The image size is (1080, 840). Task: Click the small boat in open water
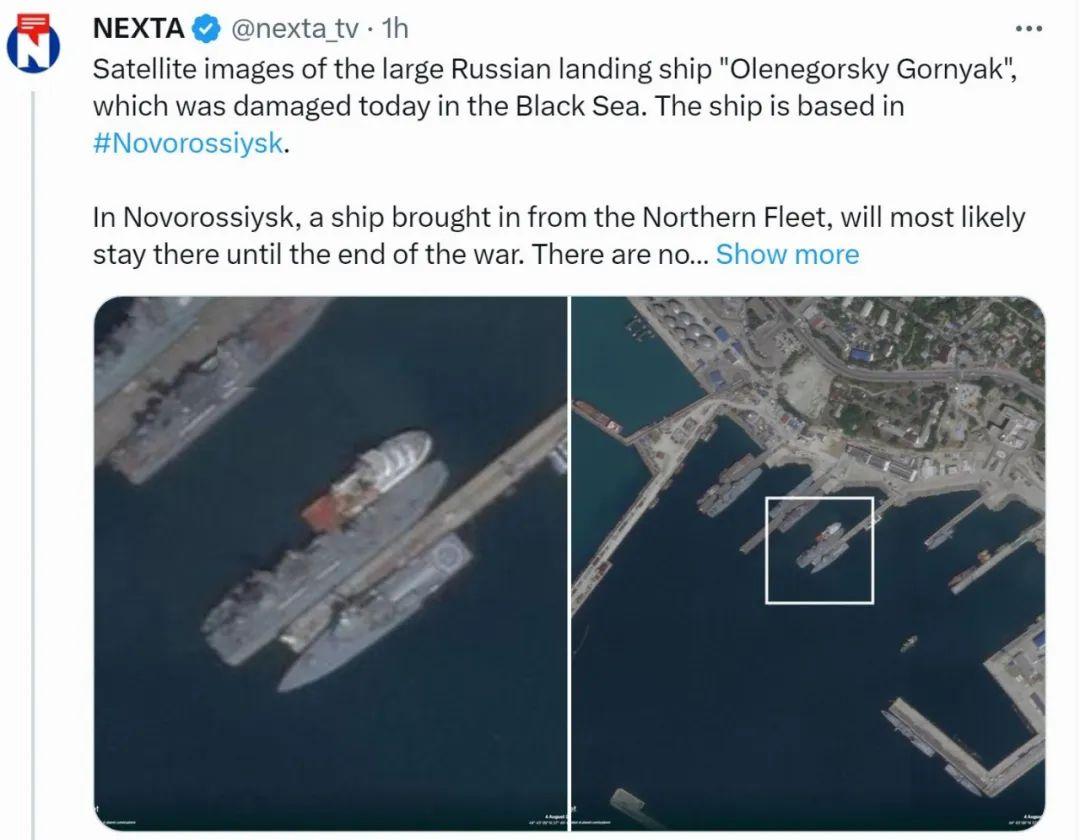[908, 643]
